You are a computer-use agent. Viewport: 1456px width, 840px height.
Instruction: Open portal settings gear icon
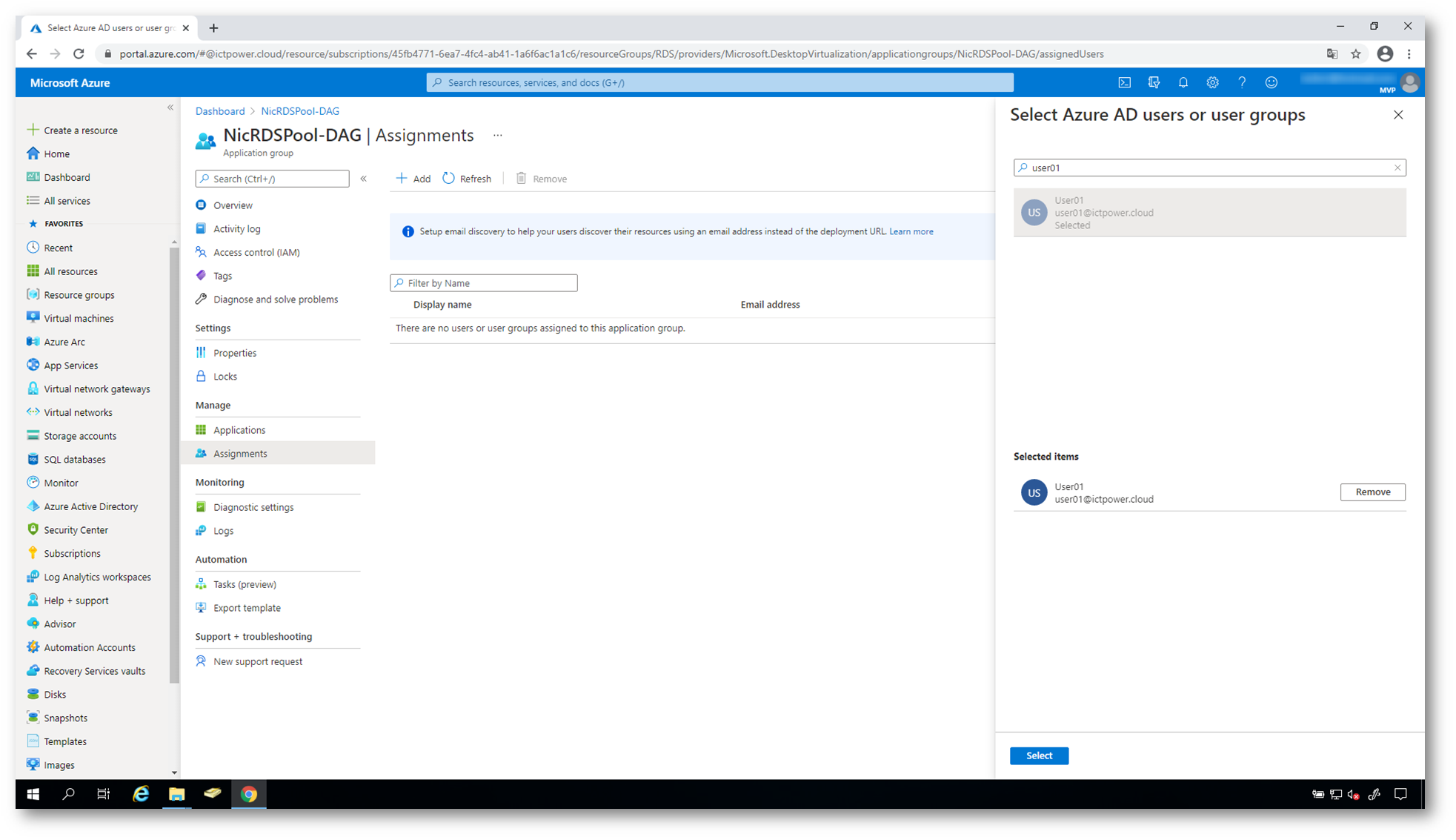pos(1212,82)
